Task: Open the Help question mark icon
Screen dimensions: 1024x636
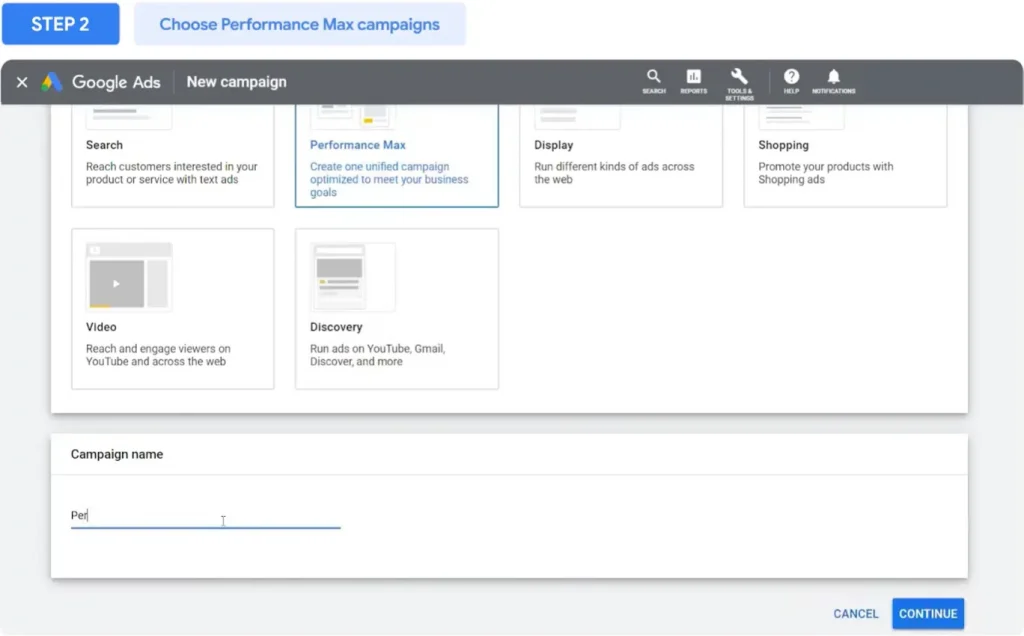Action: 791,79
